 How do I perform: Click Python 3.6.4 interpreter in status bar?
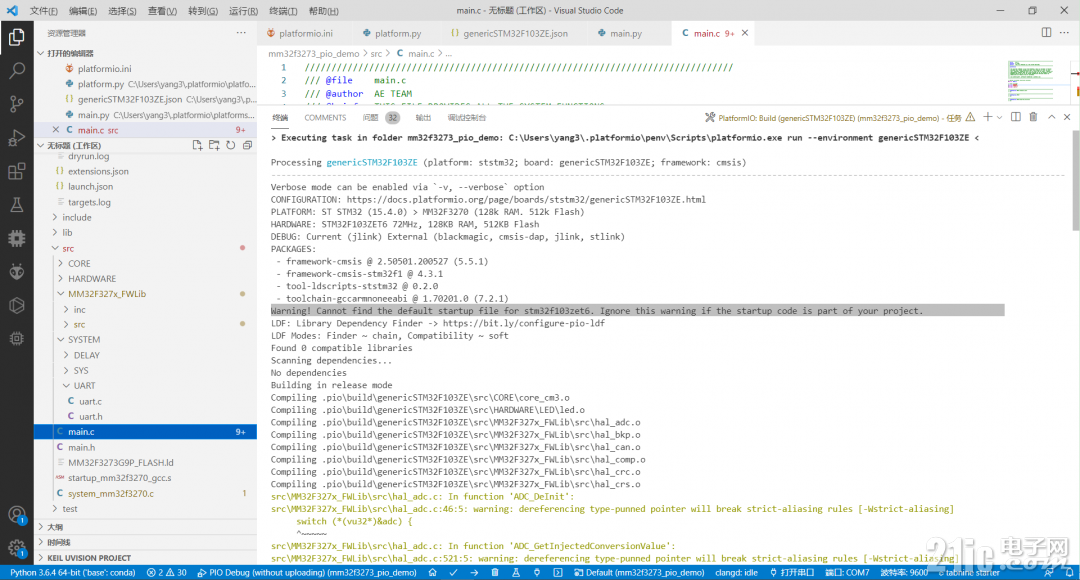pyautogui.click(x=72, y=572)
